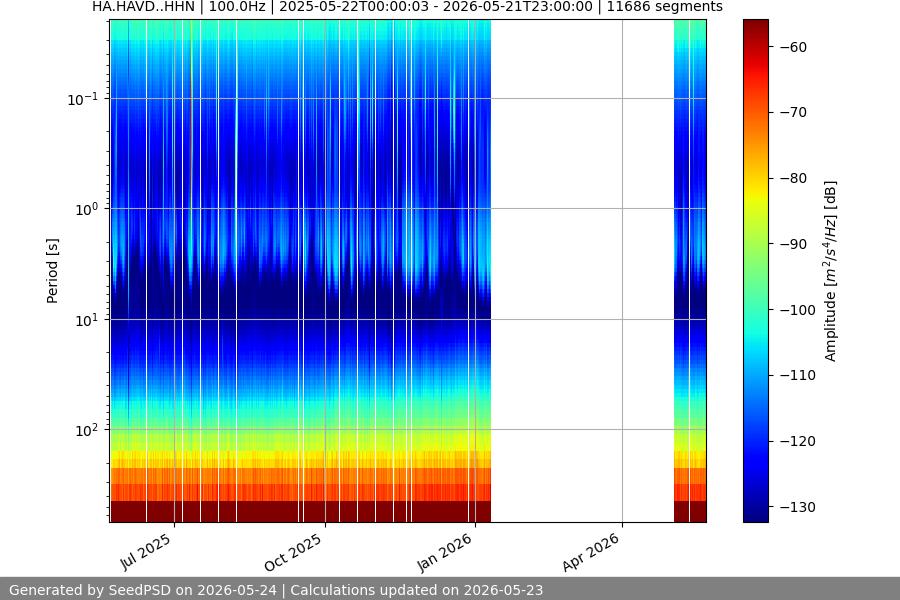This screenshot has height=600, width=900.
Task: Click the 10² period tick label
Action: 87,430
